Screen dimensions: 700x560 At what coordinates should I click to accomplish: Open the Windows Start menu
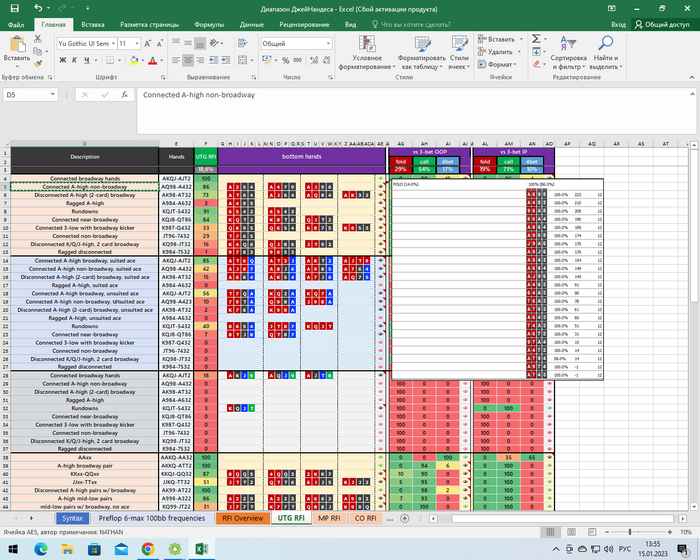pyautogui.click(x=13, y=549)
